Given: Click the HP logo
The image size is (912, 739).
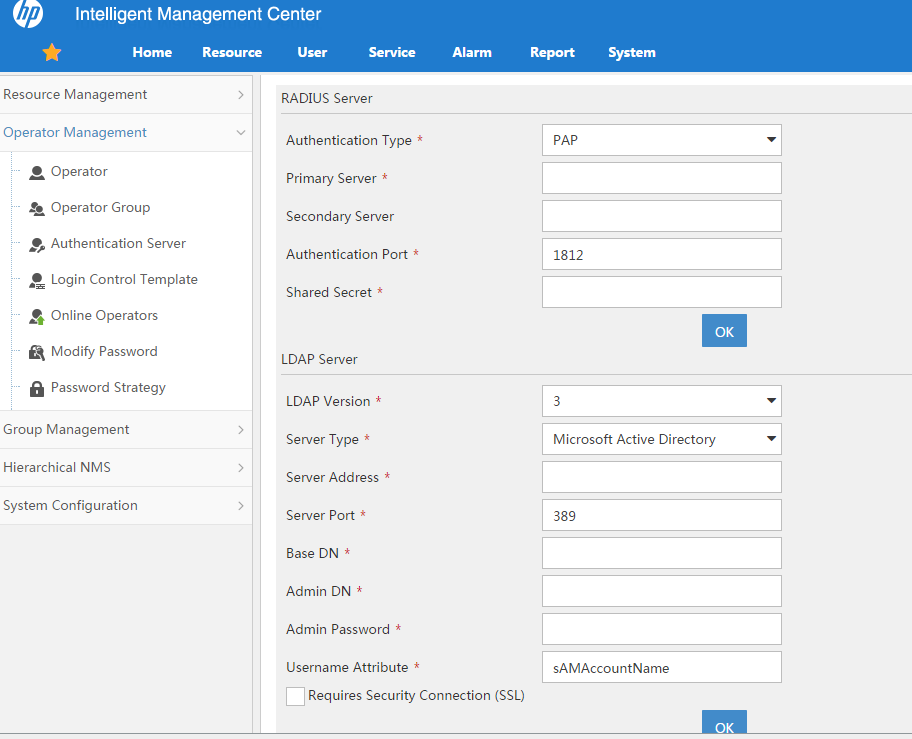Looking at the screenshot, I should pyautogui.click(x=27, y=15).
